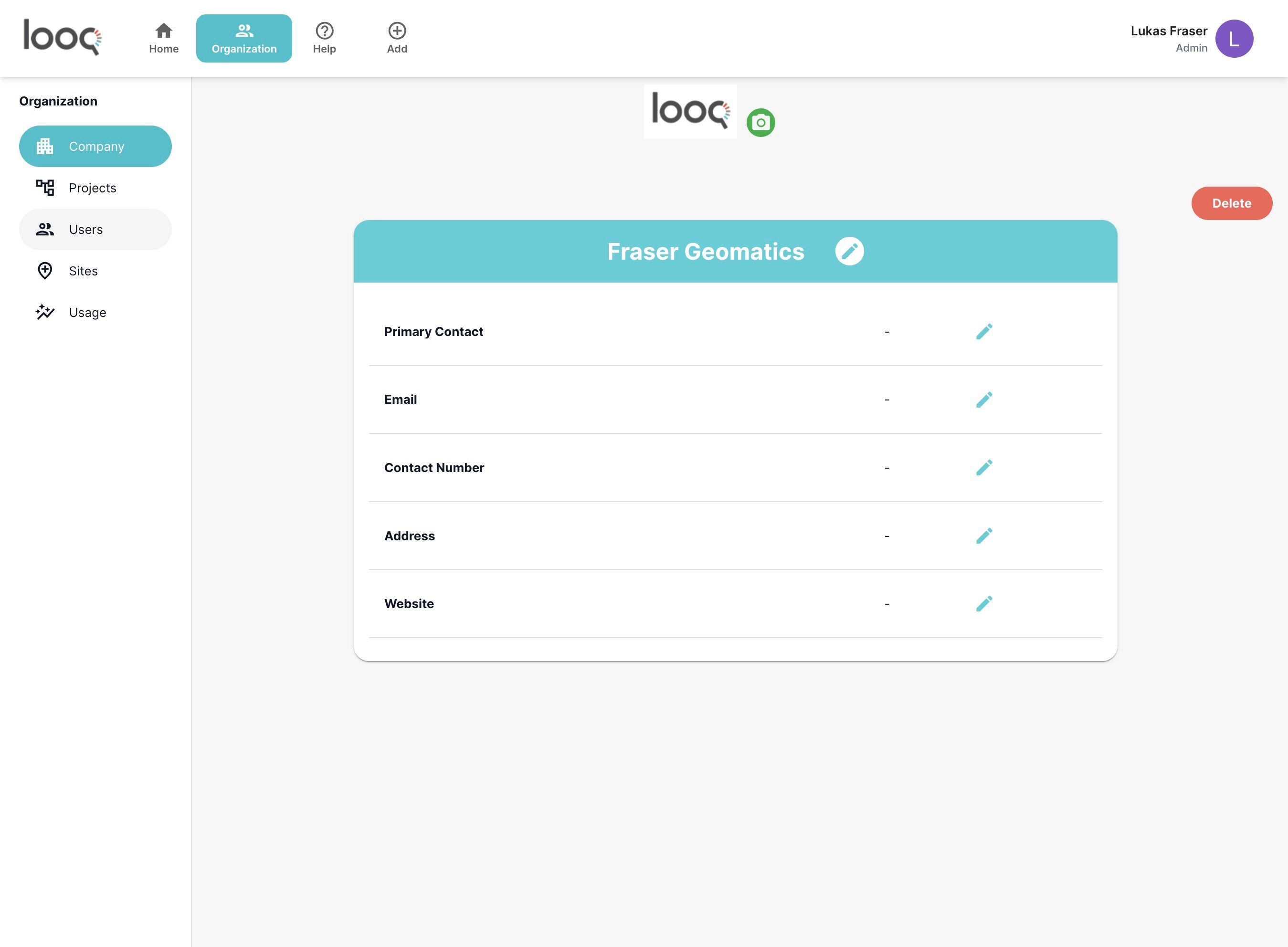Click the Contact Number edit pencil
Screen dimensions: 1288x947
[983, 468]
